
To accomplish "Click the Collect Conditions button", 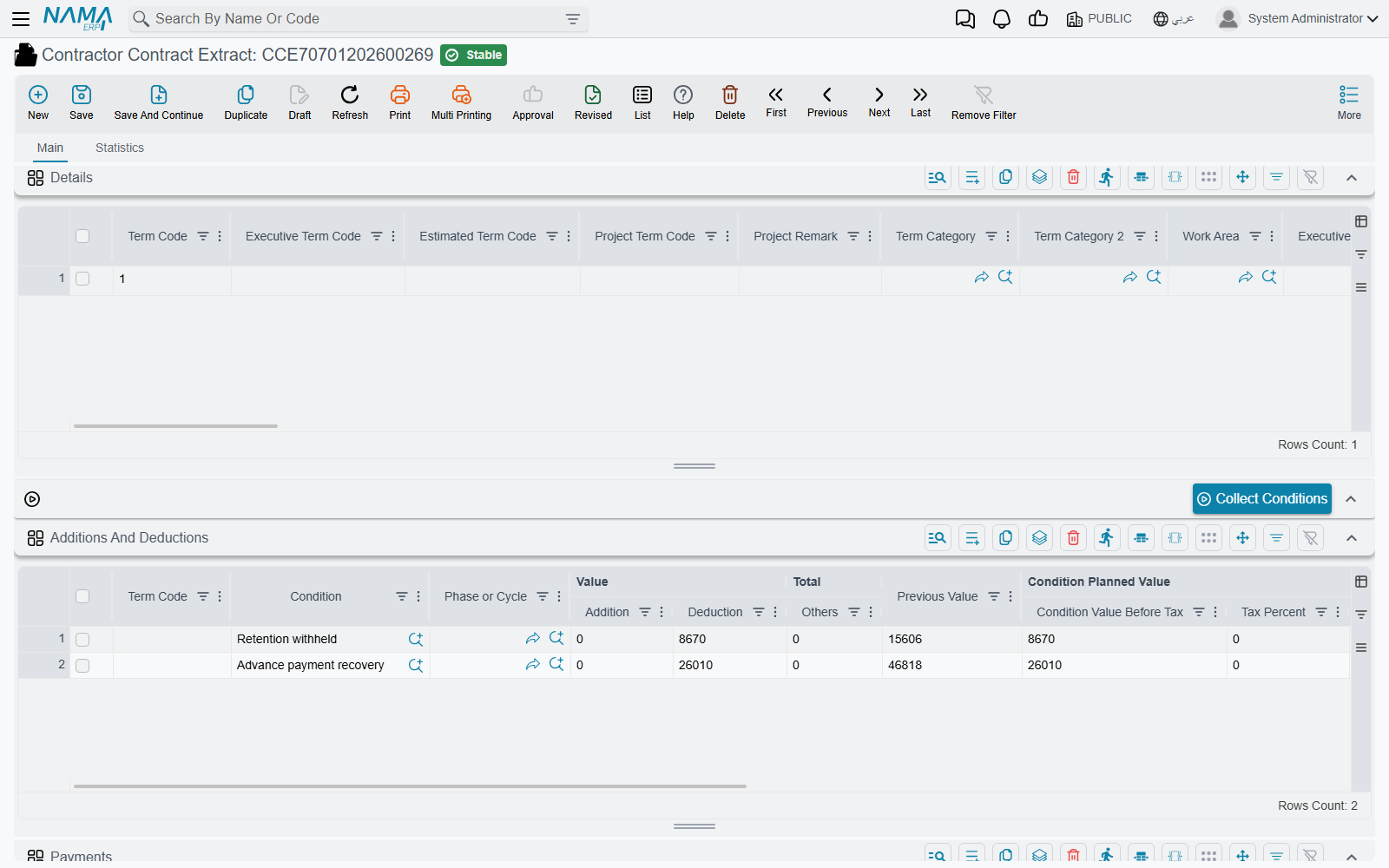I will (1262, 499).
